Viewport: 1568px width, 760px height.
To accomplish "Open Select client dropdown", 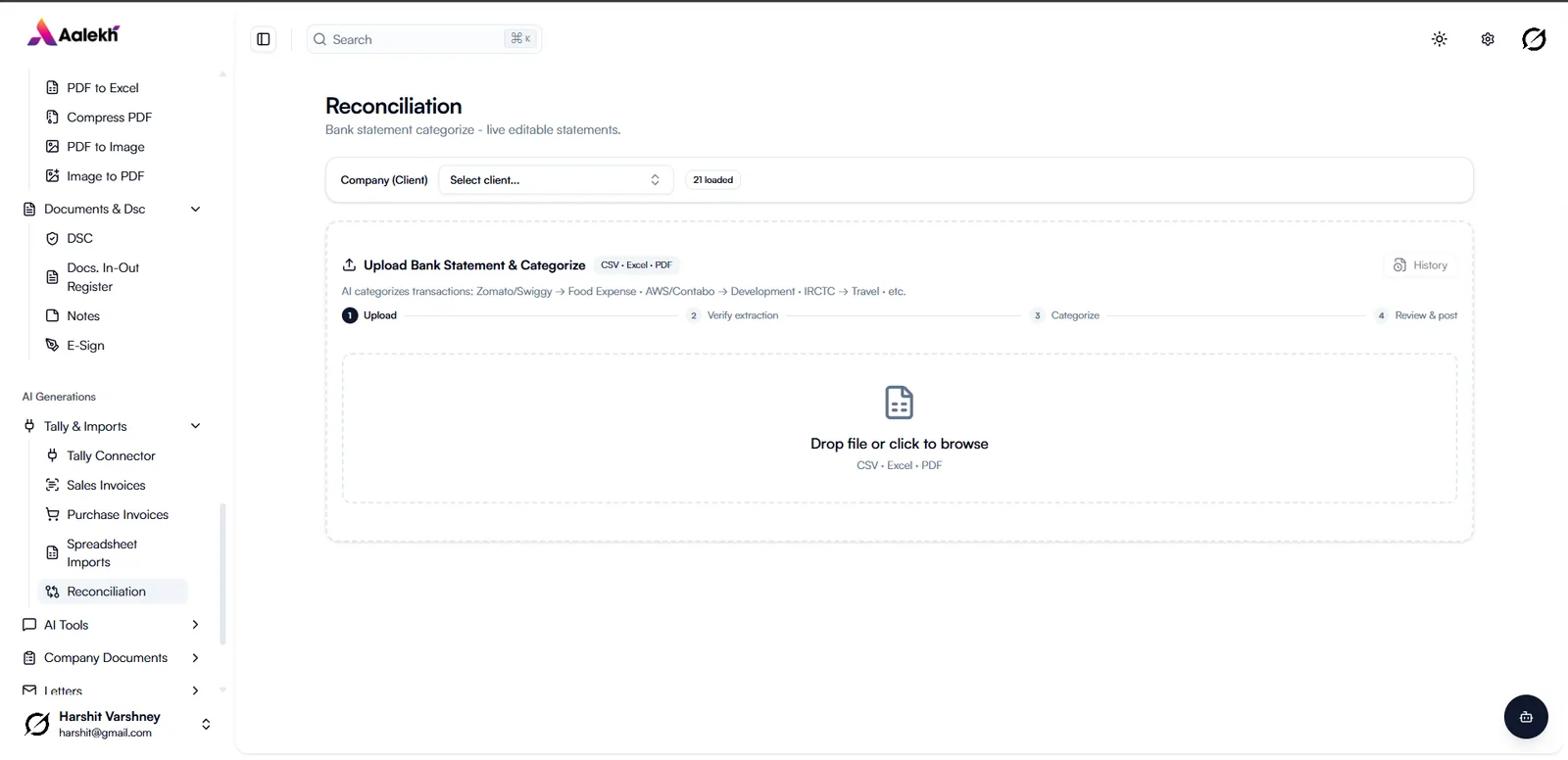I will click(x=556, y=180).
